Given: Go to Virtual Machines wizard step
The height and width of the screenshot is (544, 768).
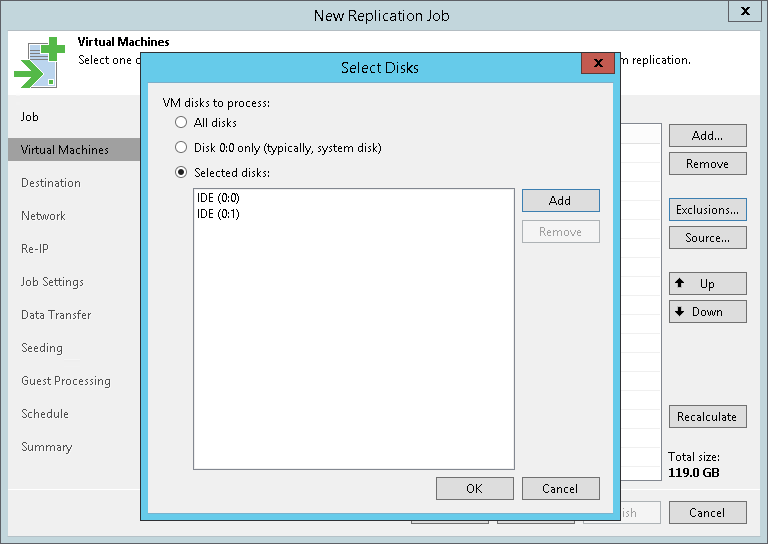Looking at the screenshot, I should [x=74, y=150].
